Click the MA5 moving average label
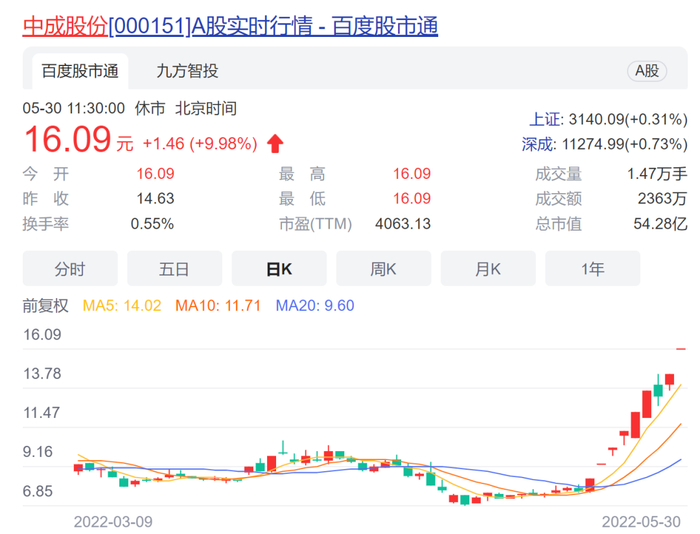Screen dimensions: 700x534 [121, 305]
